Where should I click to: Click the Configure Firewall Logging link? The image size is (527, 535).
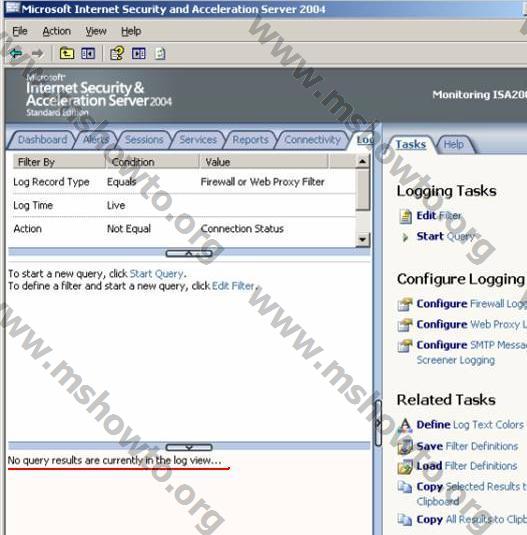(x=472, y=304)
